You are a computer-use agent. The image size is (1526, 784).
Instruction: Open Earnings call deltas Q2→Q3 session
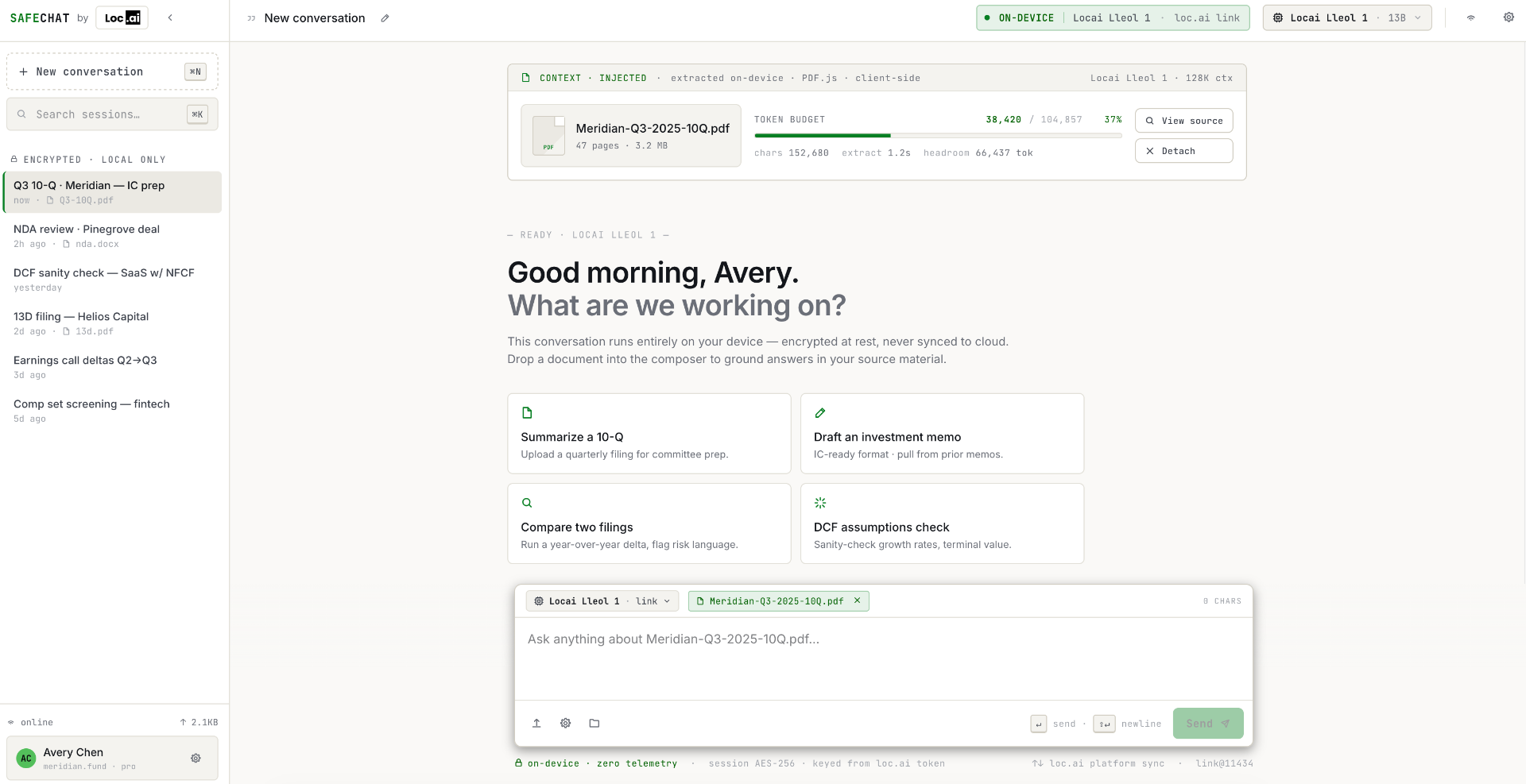112,367
